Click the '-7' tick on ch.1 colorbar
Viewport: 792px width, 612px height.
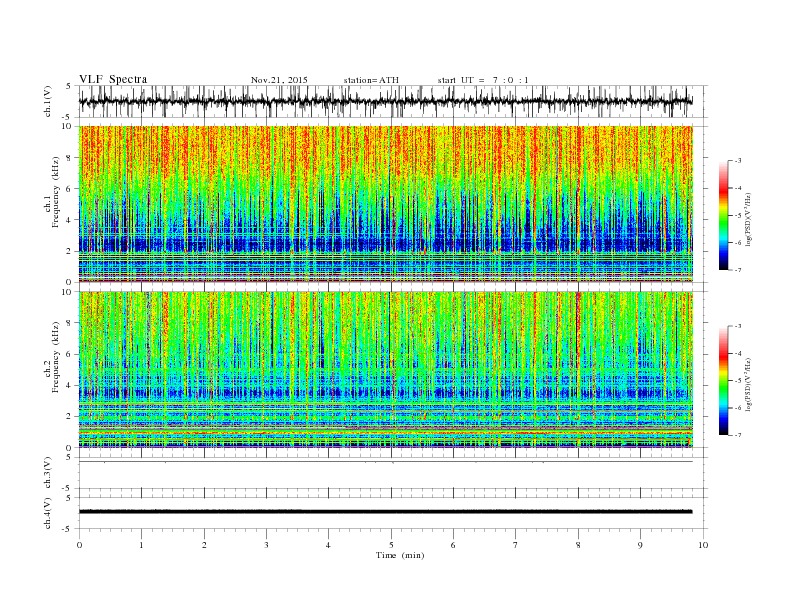click(738, 270)
